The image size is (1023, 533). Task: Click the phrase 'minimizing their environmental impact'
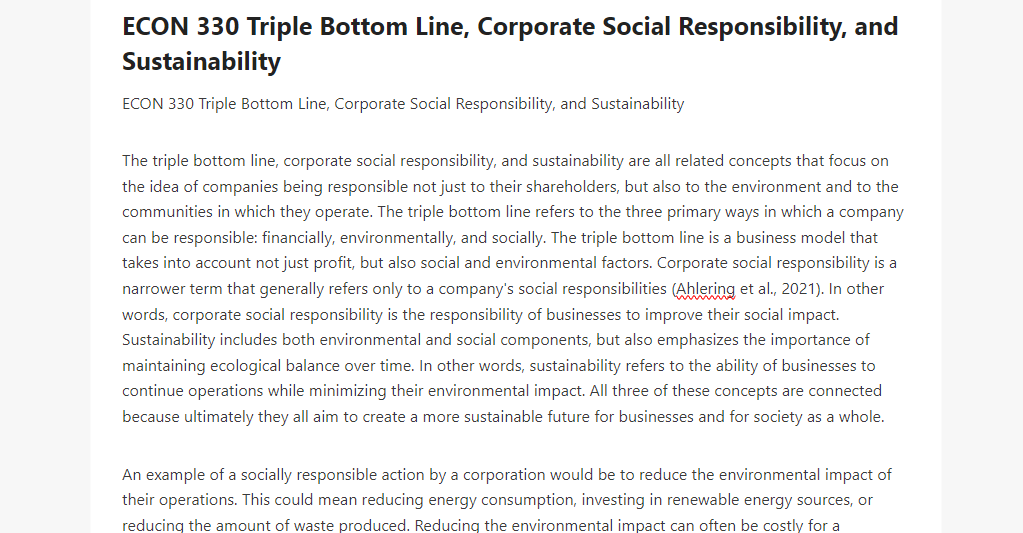tap(446, 391)
